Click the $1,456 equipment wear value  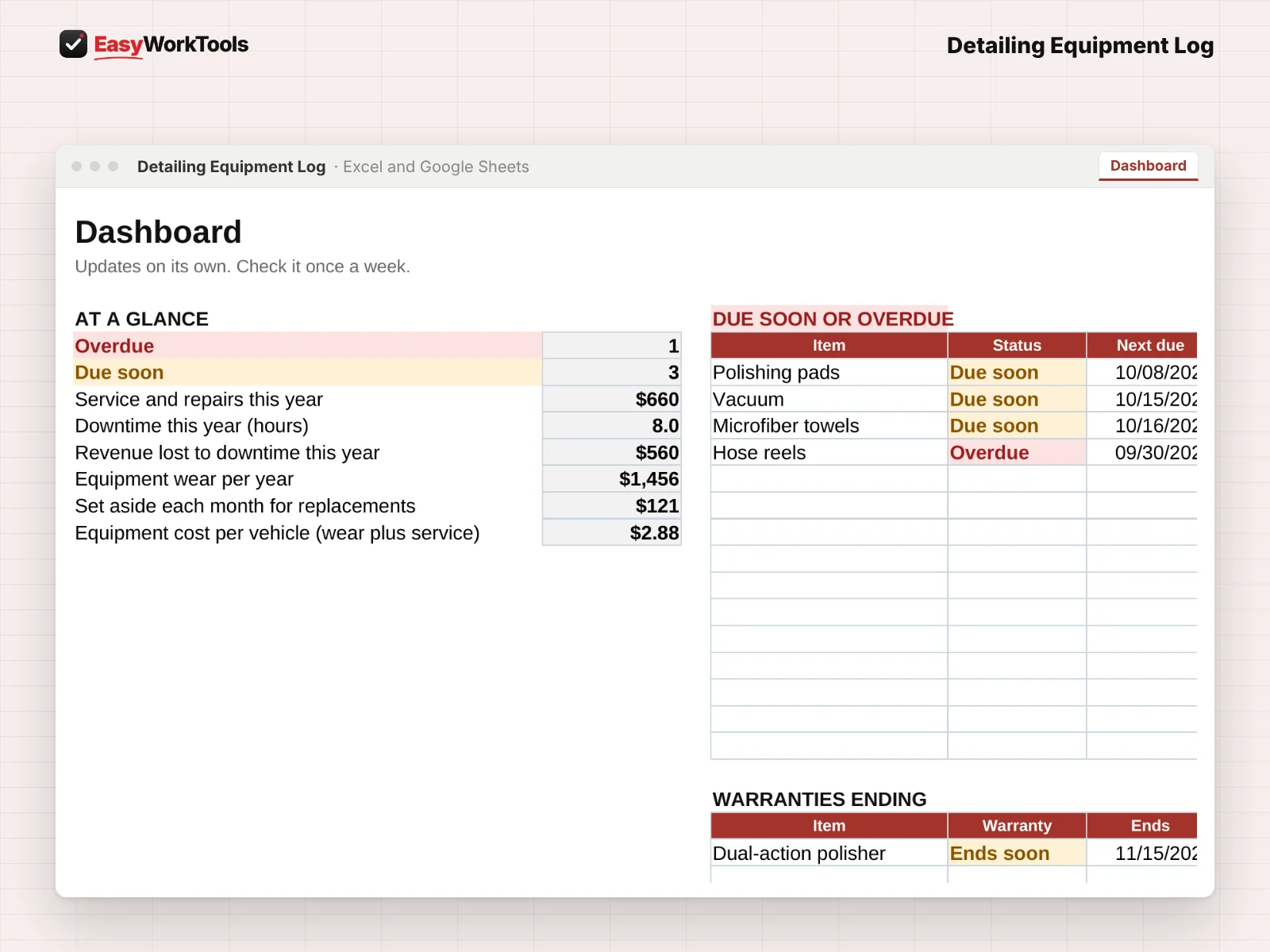[x=611, y=479]
